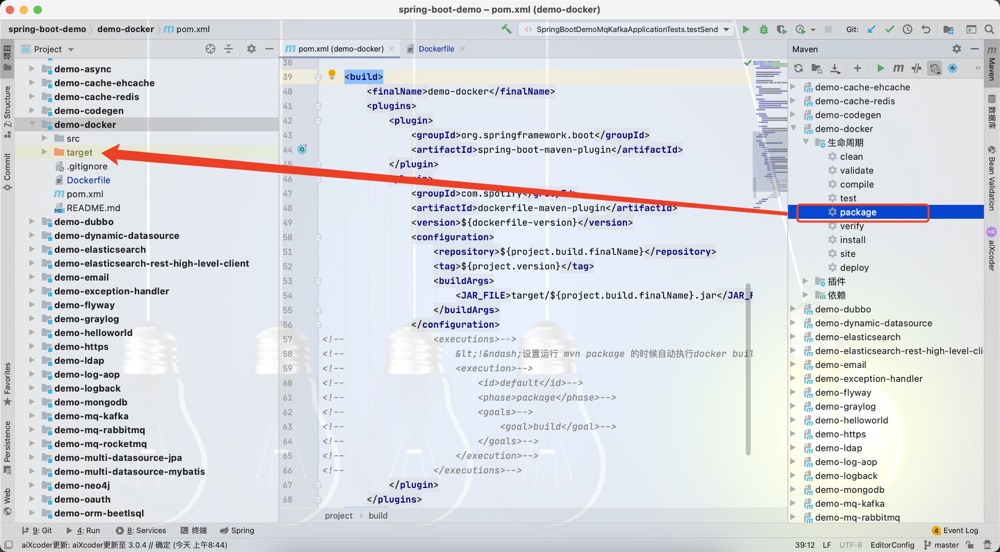Open the Event Log
1000x552 pixels.
coord(955,530)
